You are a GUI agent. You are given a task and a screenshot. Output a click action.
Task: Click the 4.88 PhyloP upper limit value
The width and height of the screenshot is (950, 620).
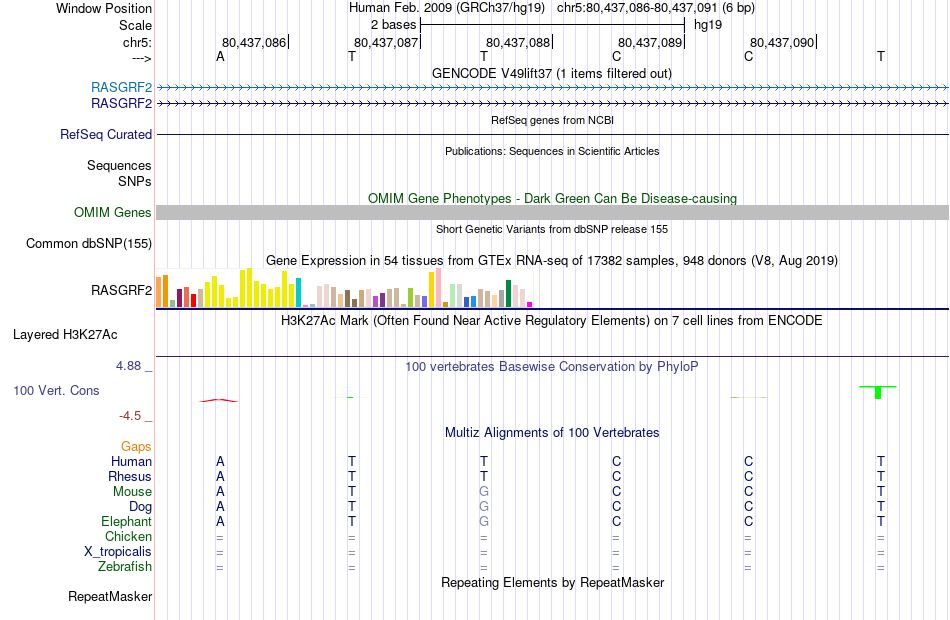click(x=128, y=366)
